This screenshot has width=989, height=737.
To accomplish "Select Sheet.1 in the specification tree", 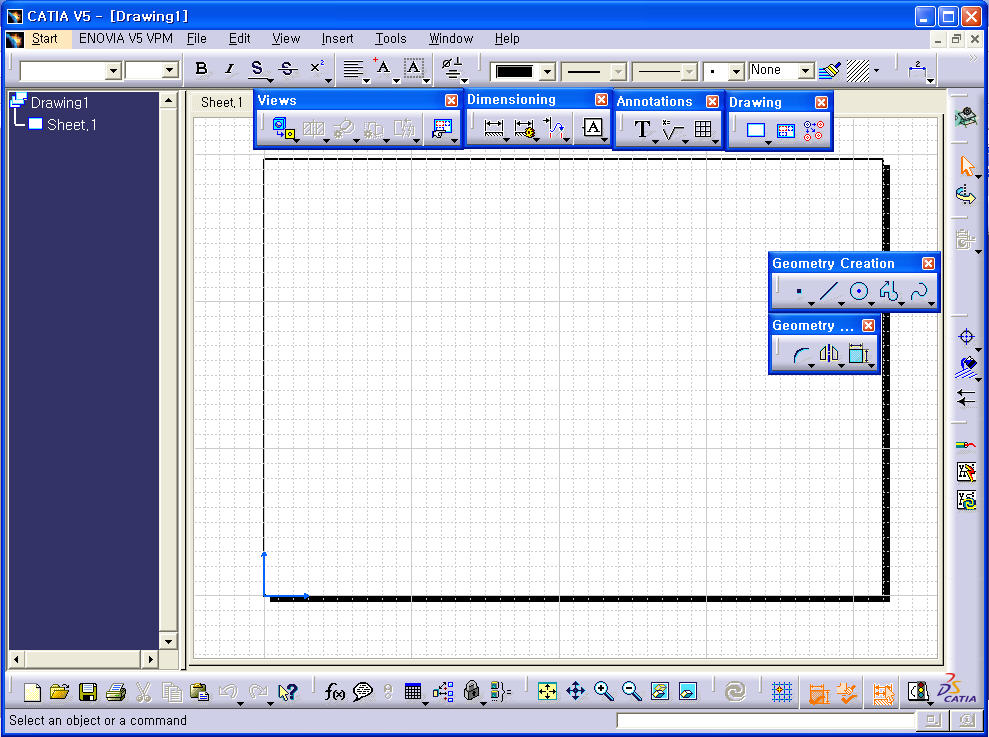I will coord(71,125).
